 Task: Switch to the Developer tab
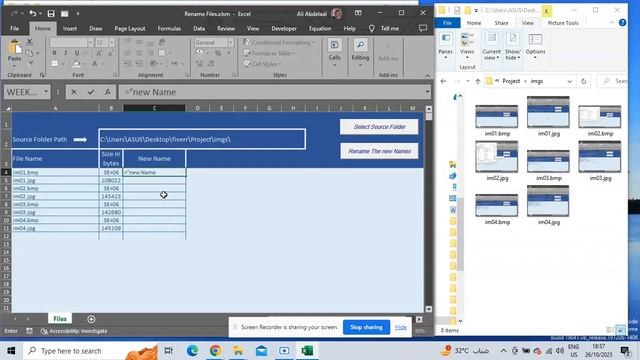(x=284, y=29)
